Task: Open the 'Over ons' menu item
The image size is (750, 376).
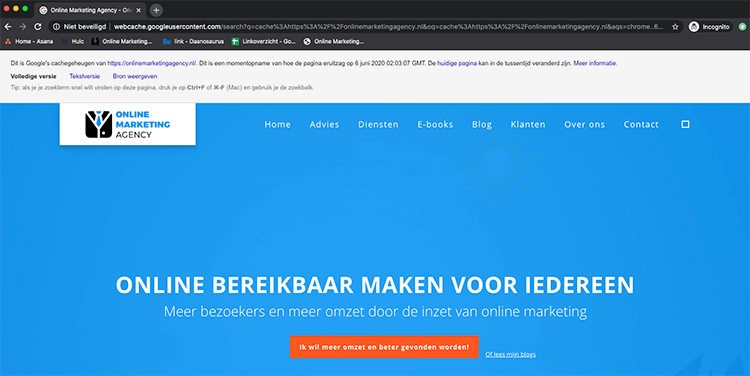Action: point(585,124)
